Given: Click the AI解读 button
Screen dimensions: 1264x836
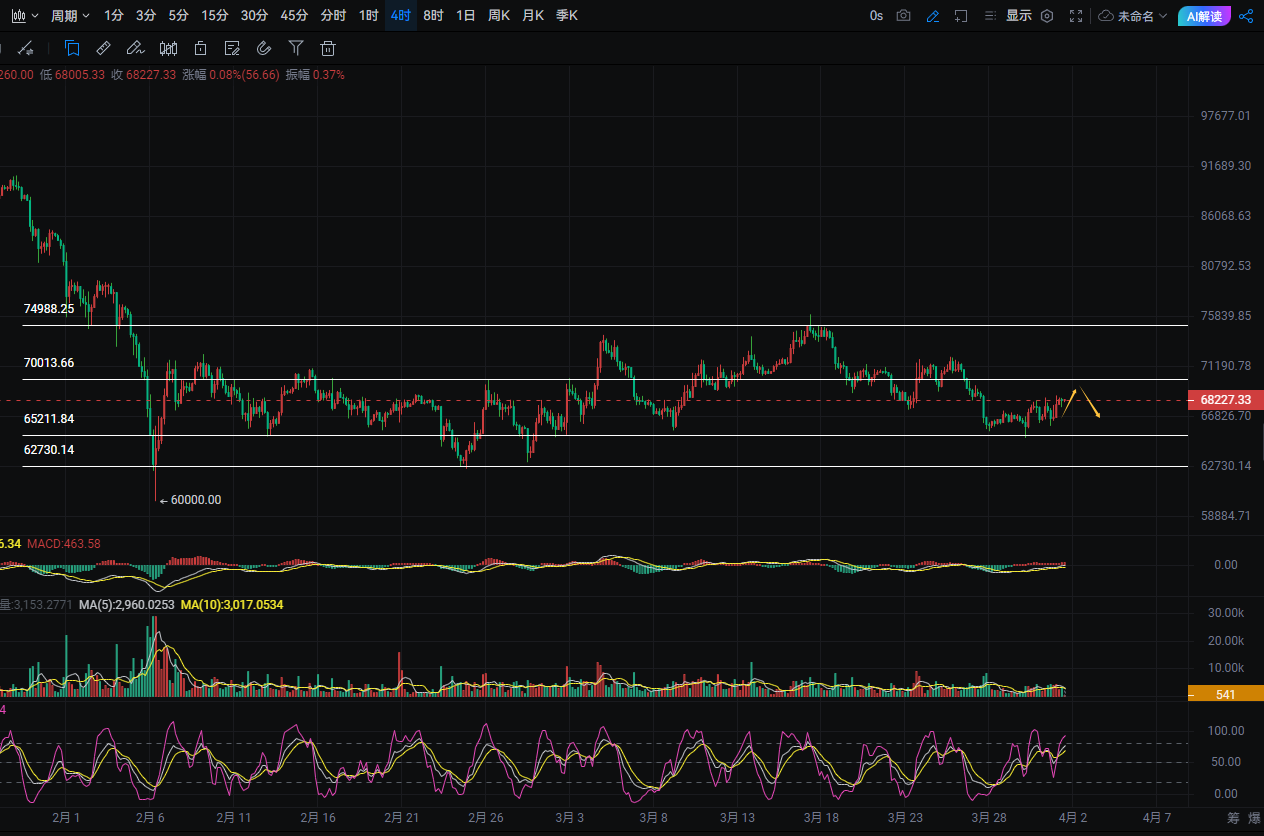Looking at the screenshot, I should [1204, 16].
